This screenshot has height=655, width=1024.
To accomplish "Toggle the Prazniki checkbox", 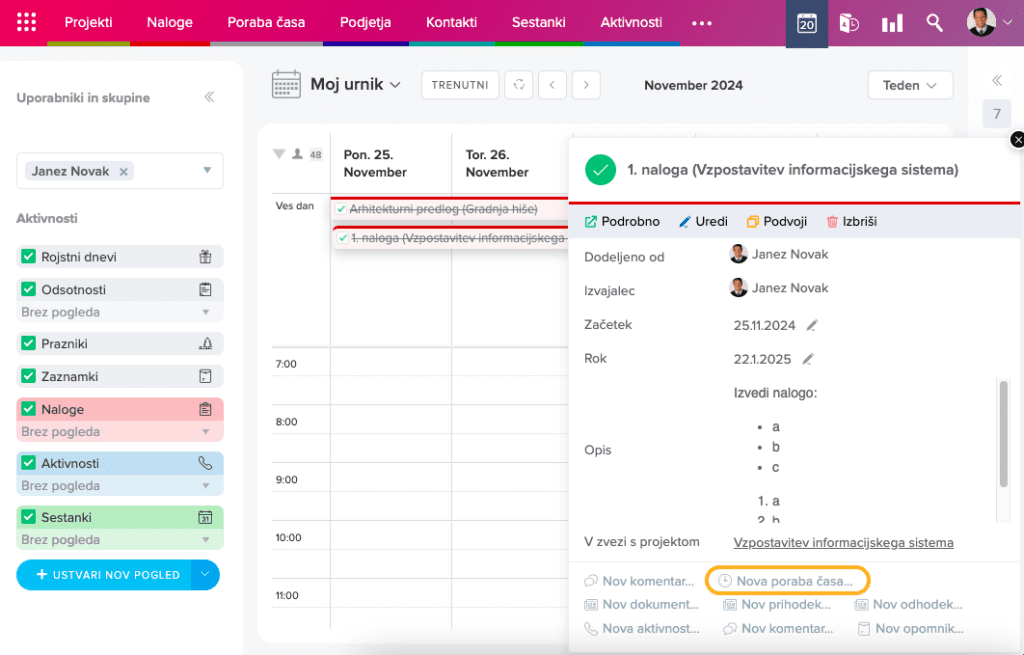I will point(28,343).
